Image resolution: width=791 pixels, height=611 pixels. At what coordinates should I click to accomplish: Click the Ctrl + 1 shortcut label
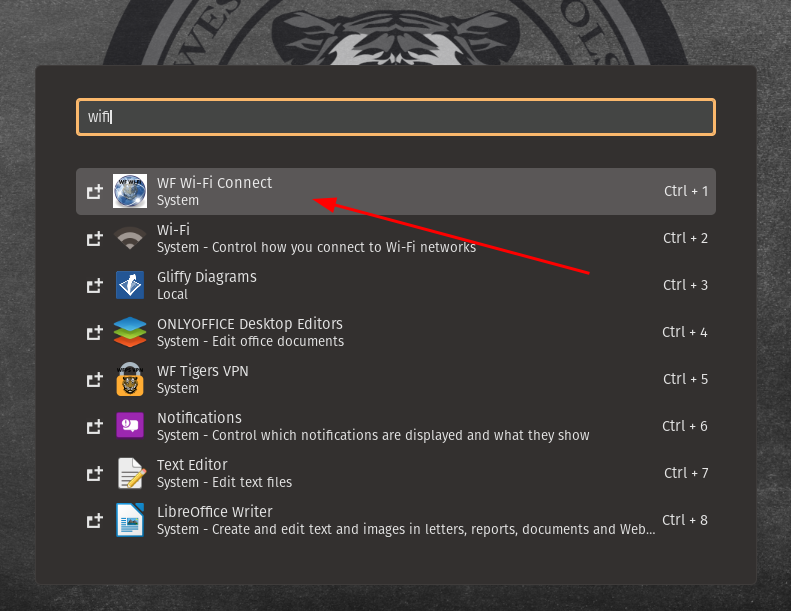click(x=686, y=191)
